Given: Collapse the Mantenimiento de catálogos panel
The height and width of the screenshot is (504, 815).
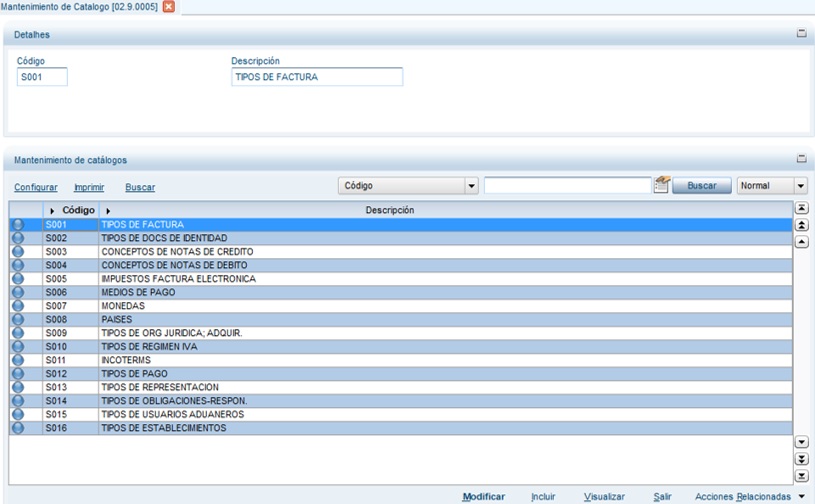Looking at the screenshot, I should pyautogui.click(x=801, y=158).
